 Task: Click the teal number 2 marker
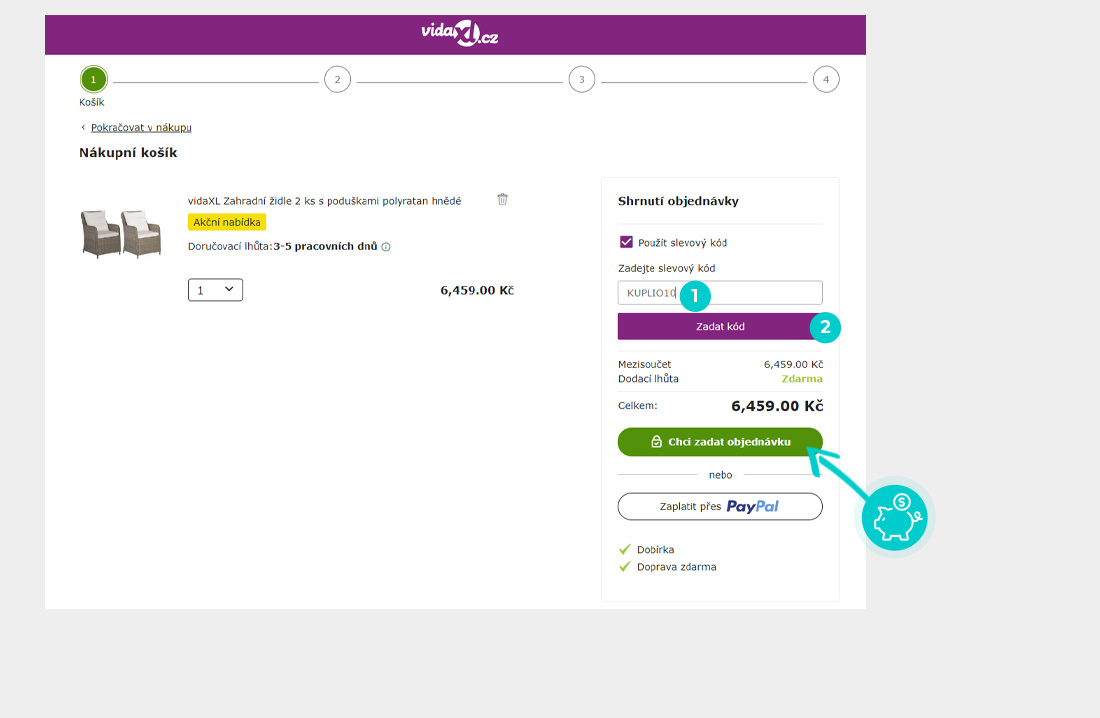[825, 327]
